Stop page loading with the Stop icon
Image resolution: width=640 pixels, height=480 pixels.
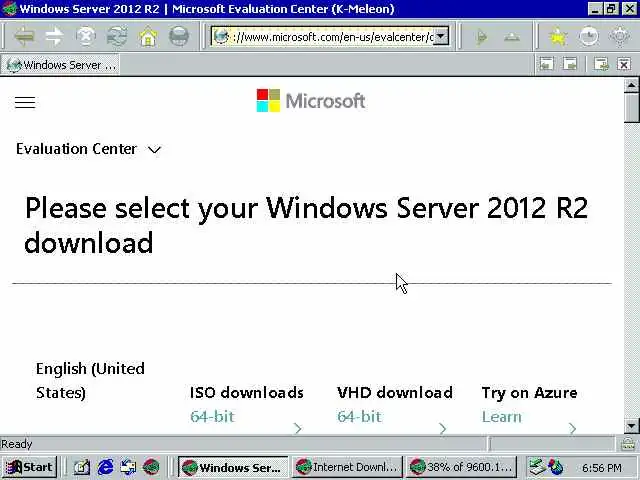click(x=86, y=37)
